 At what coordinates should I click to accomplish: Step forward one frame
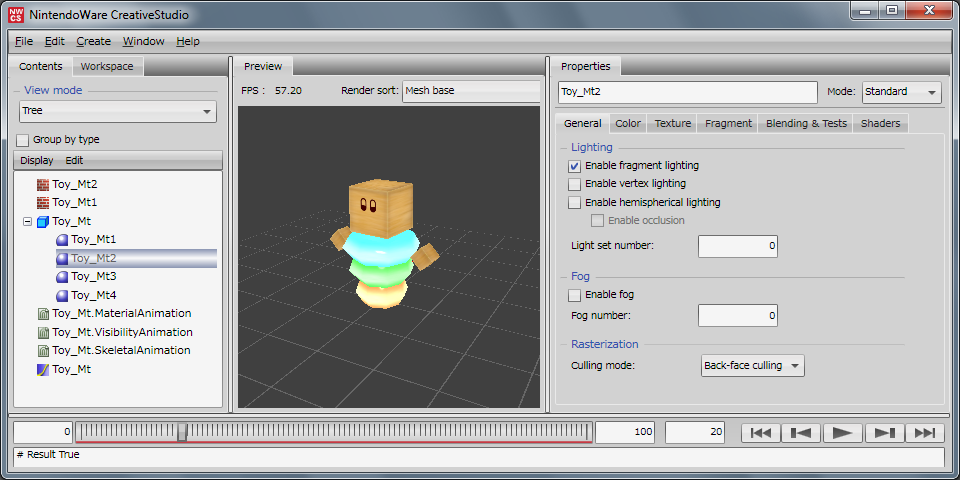click(883, 432)
